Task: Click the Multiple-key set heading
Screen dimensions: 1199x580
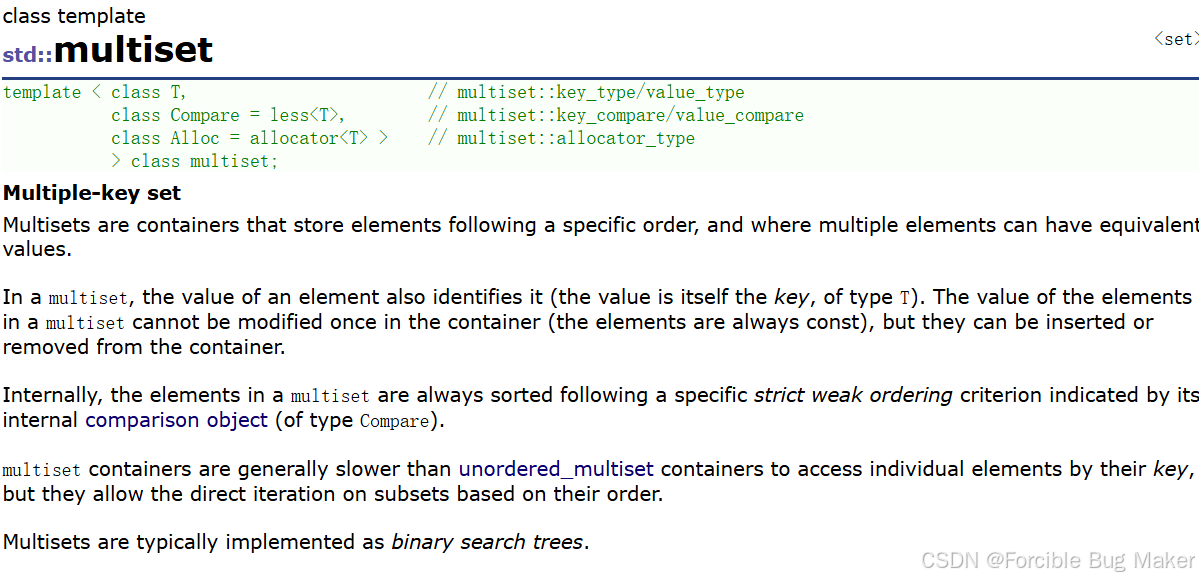Action: (92, 193)
